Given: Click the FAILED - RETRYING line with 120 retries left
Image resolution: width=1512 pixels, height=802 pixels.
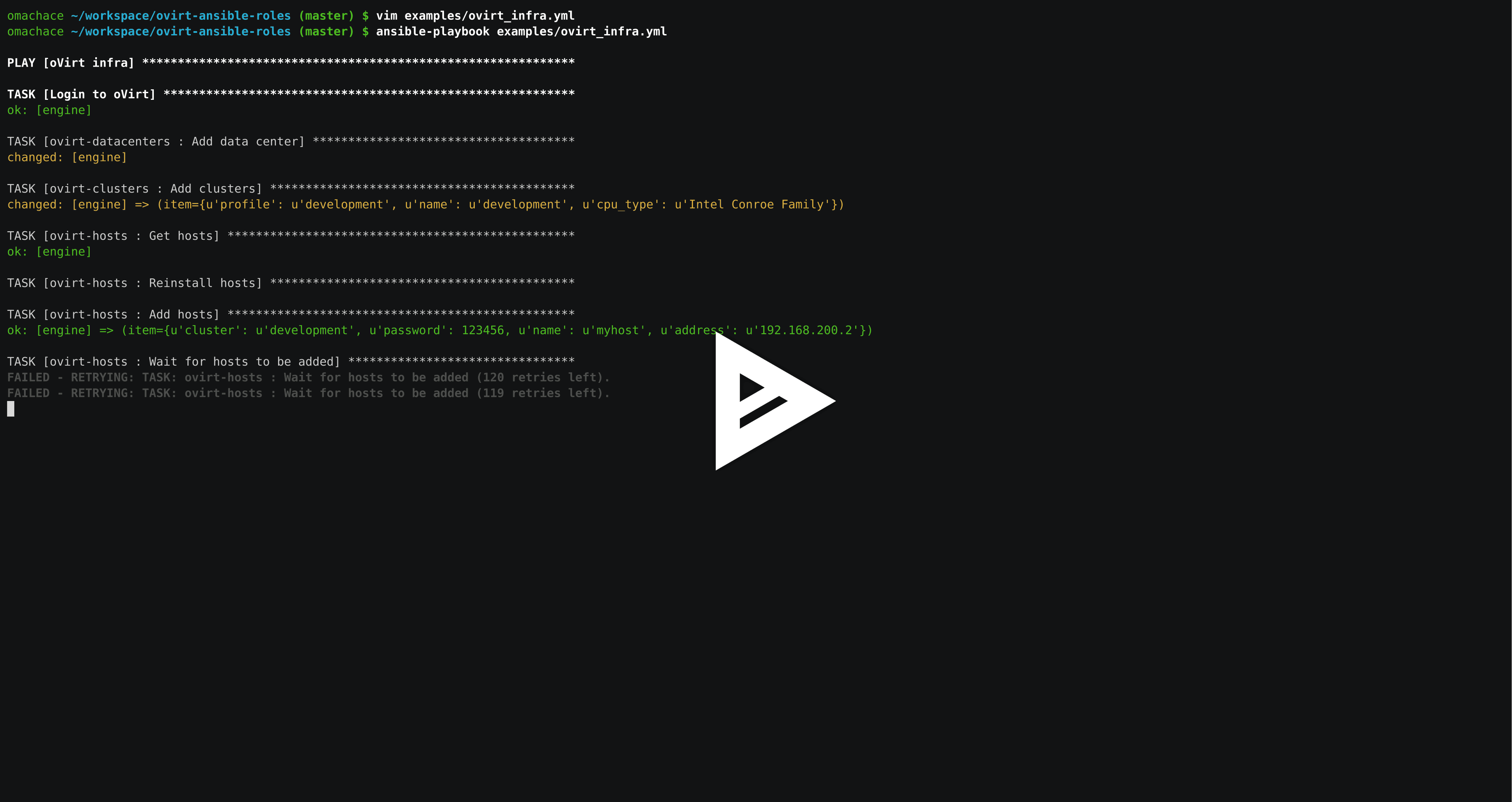Looking at the screenshot, I should (x=308, y=378).
